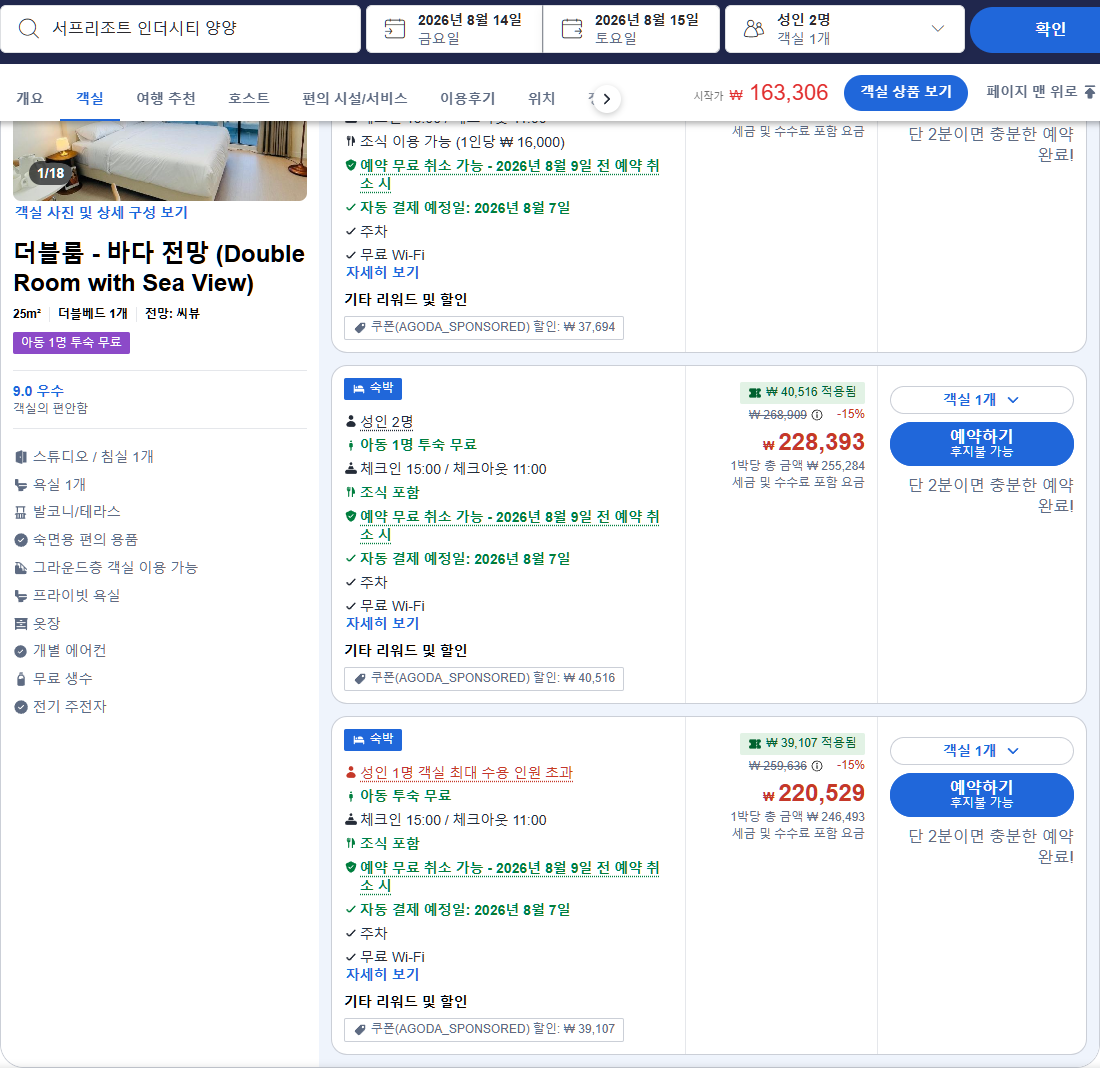
Task: Click coupon tag 할인 ₩ 39,107
Action: pyautogui.click(x=484, y=1029)
